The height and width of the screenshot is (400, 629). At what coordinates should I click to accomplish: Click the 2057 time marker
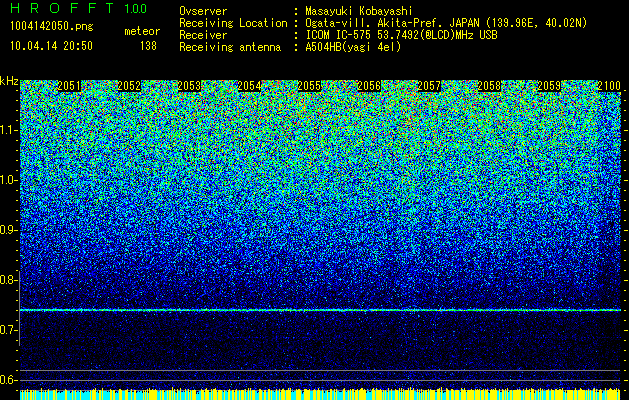click(x=429, y=86)
